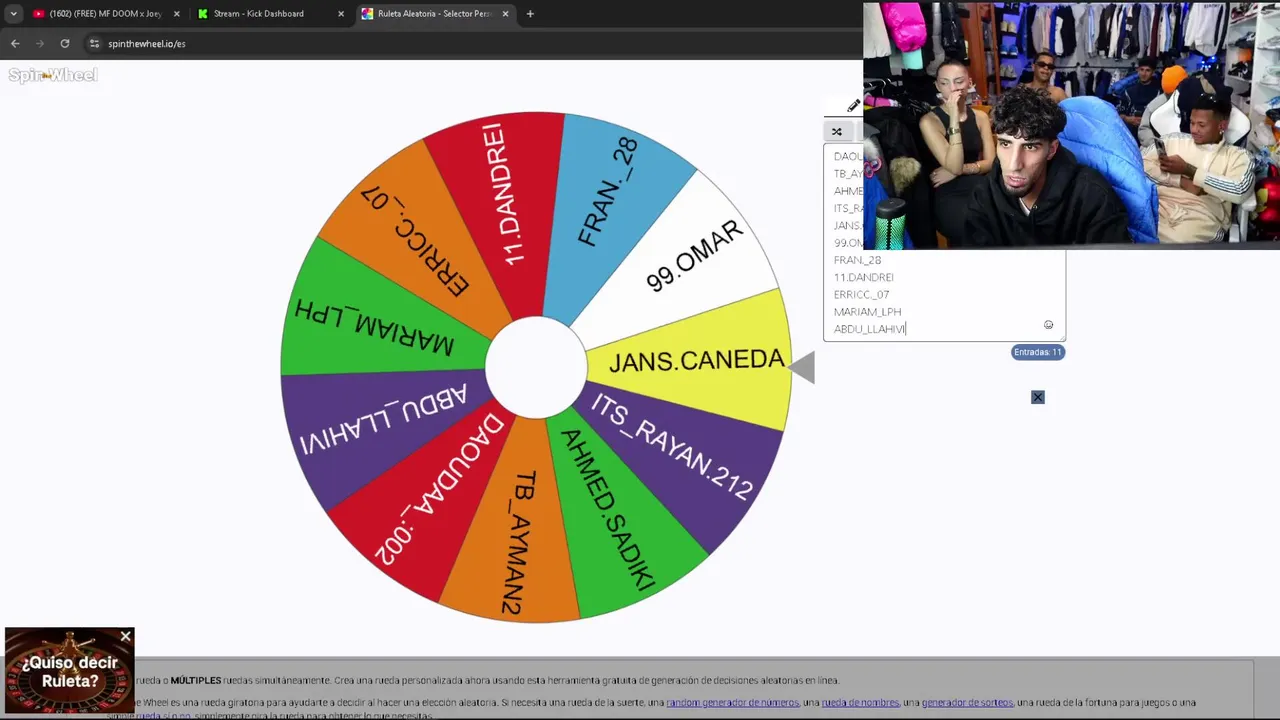Viewport: 1280px width, 720px height.
Task: Click the Spin the Wheel logo
Action: [53, 75]
